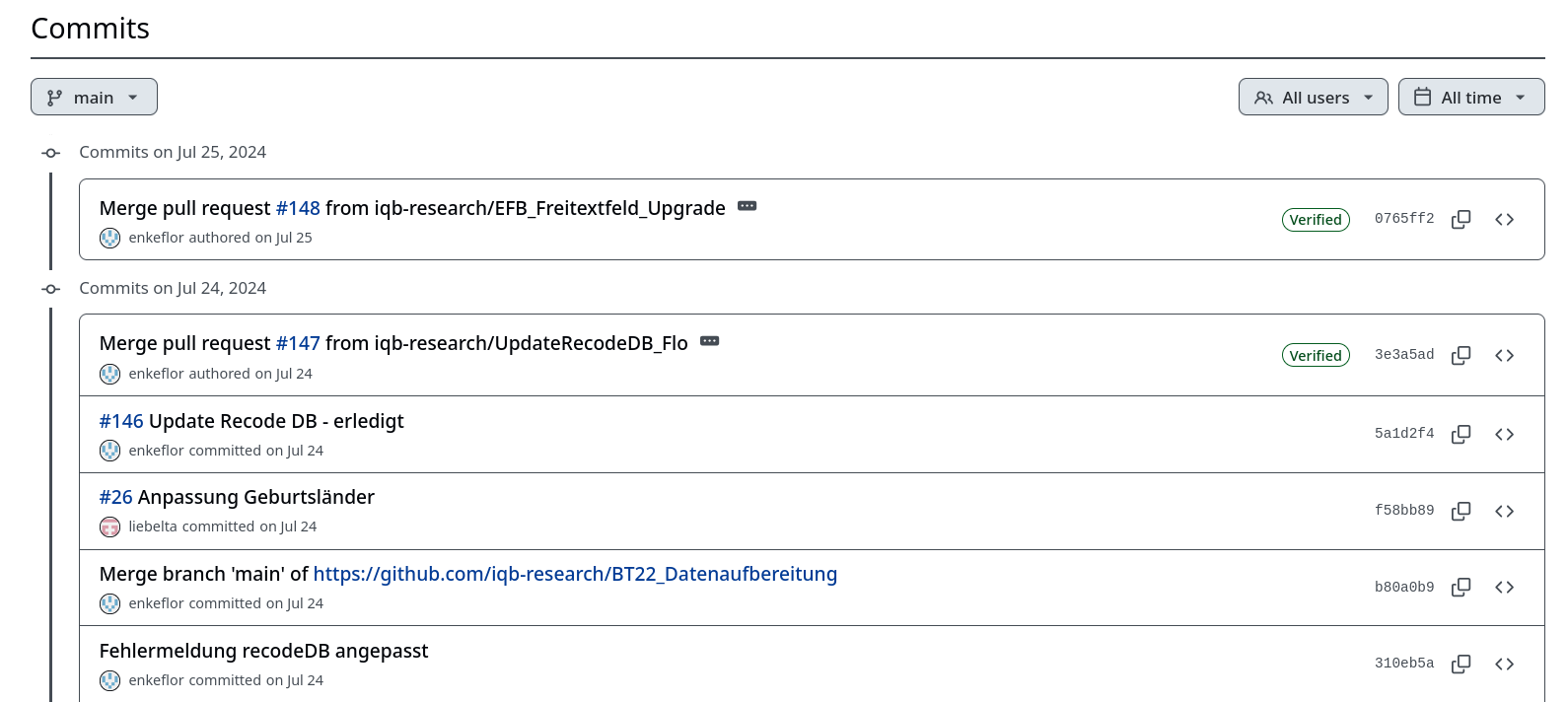Open issue #146 link

click(121, 421)
